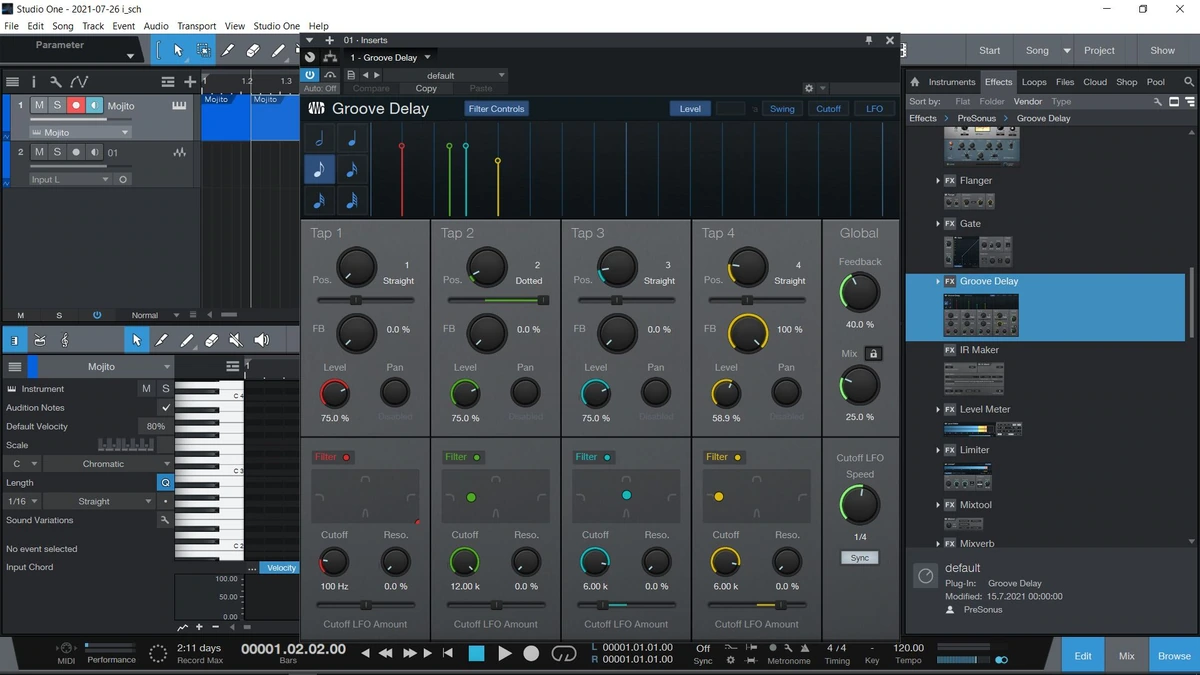The width and height of the screenshot is (1200, 675).
Task: Select the Listen speaker tool in editor
Action: [261, 340]
